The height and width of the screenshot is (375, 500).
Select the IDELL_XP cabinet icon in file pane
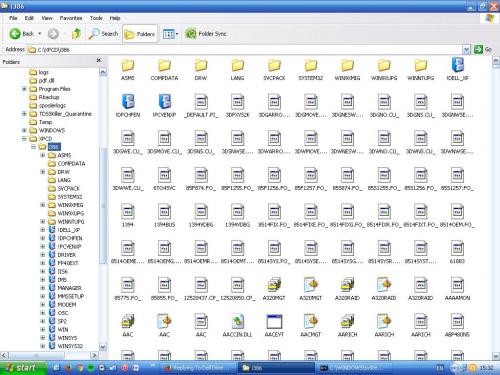pos(457,65)
